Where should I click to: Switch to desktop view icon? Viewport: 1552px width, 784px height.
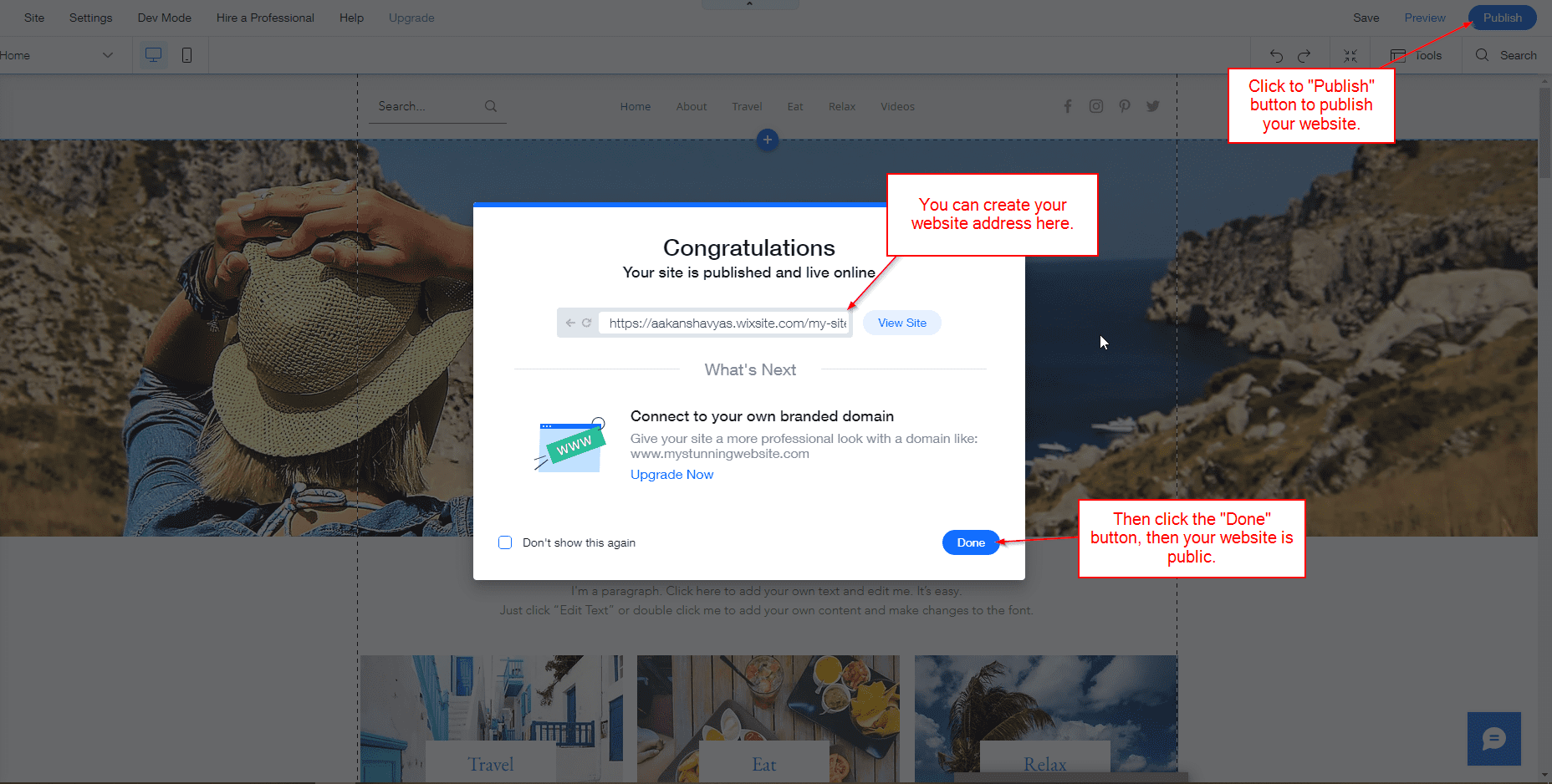[x=153, y=55]
